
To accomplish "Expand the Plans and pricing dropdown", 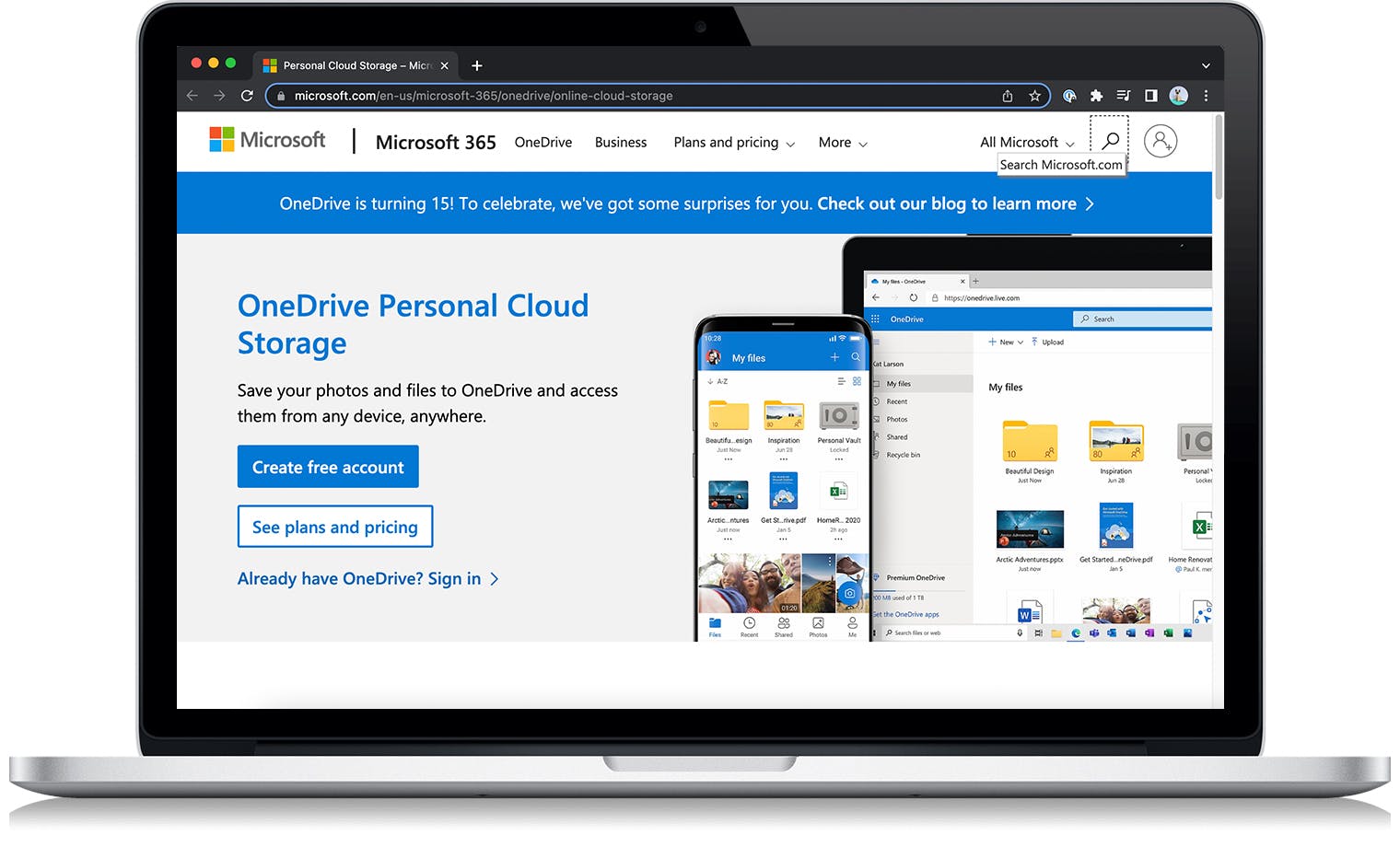I will click(733, 143).
